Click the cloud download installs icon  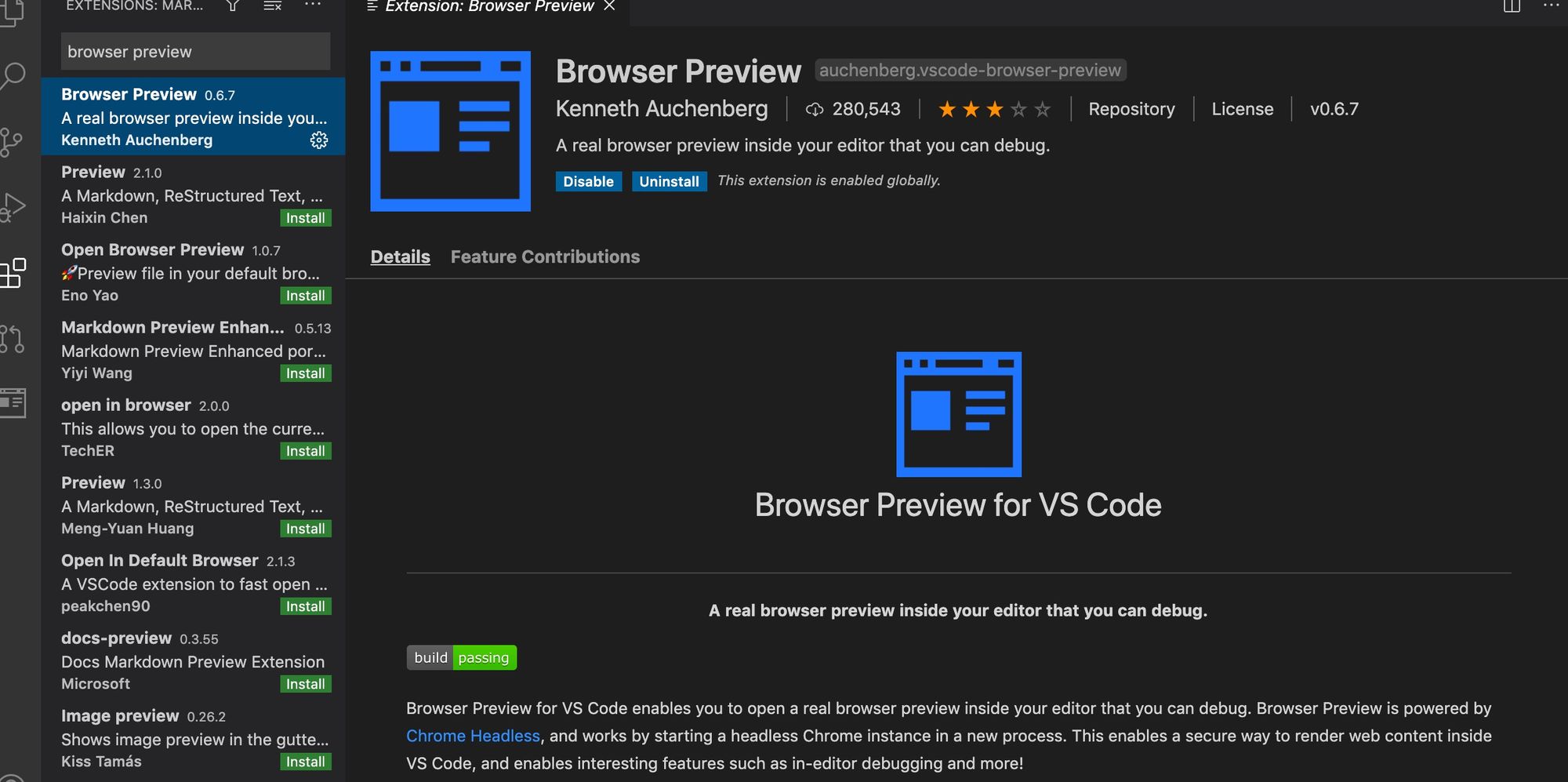coord(815,110)
